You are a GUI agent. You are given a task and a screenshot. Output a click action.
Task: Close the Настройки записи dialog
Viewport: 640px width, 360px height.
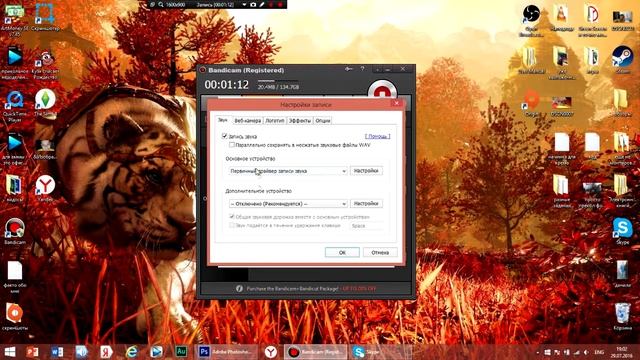[396, 104]
